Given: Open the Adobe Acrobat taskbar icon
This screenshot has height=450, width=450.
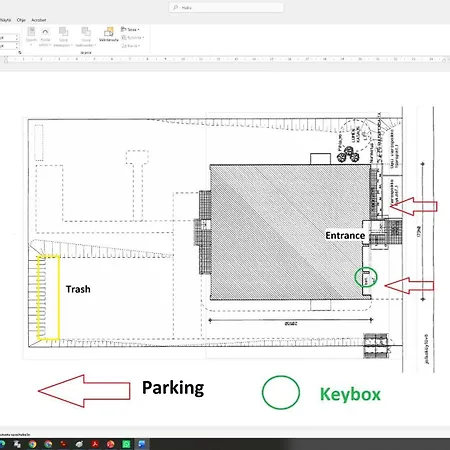Looking at the screenshot, I should [95, 444].
